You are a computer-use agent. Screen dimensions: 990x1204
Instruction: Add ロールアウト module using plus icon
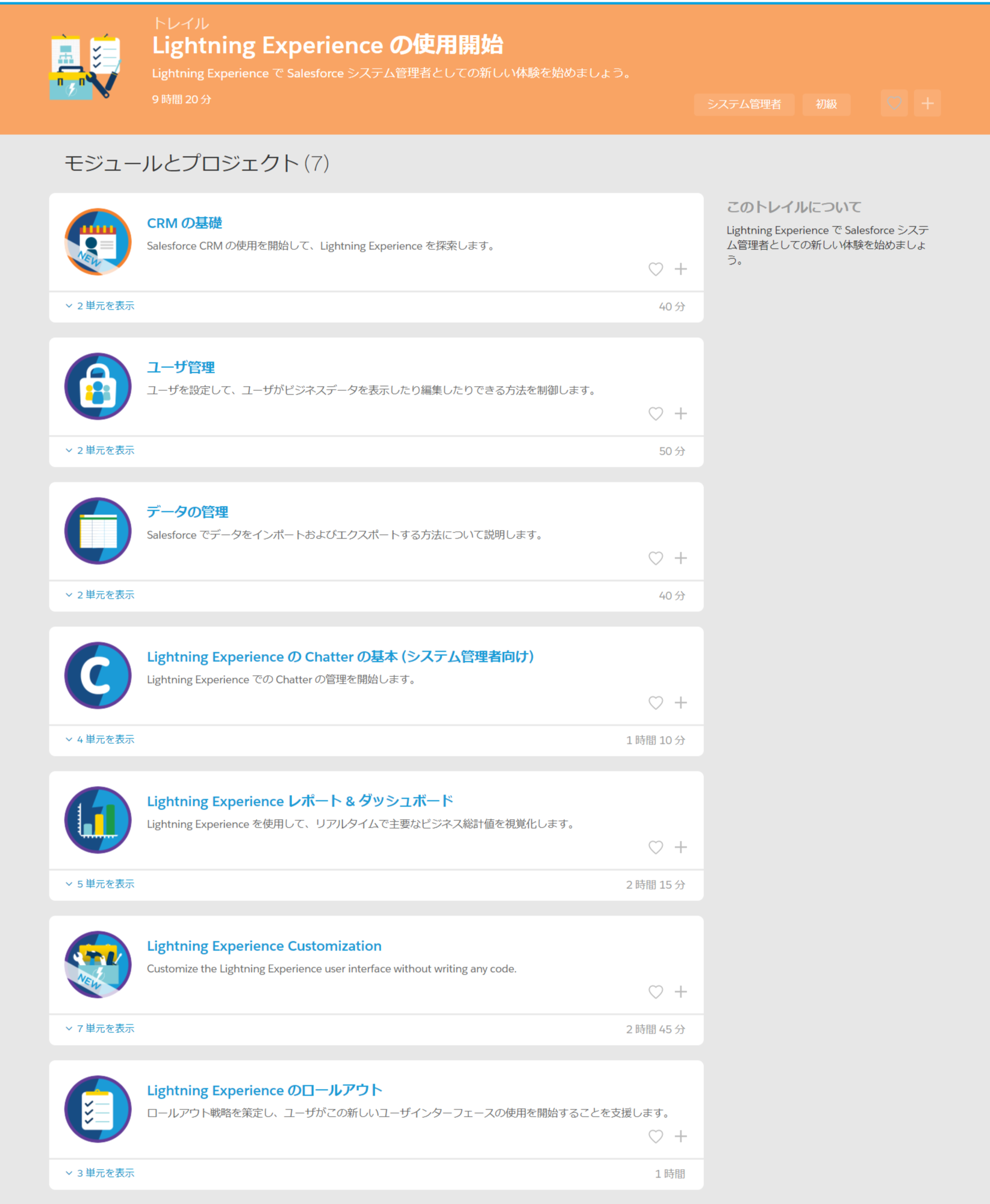tap(680, 1136)
